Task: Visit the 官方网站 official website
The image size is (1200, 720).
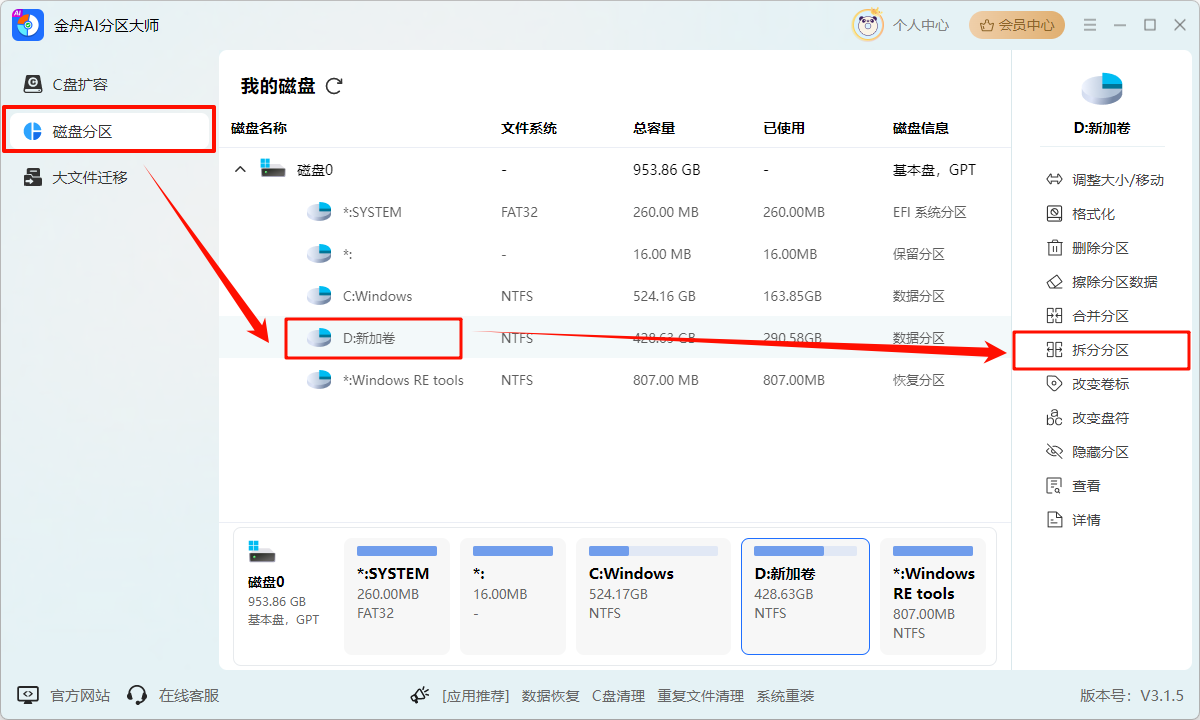Action: [x=78, y=695]
